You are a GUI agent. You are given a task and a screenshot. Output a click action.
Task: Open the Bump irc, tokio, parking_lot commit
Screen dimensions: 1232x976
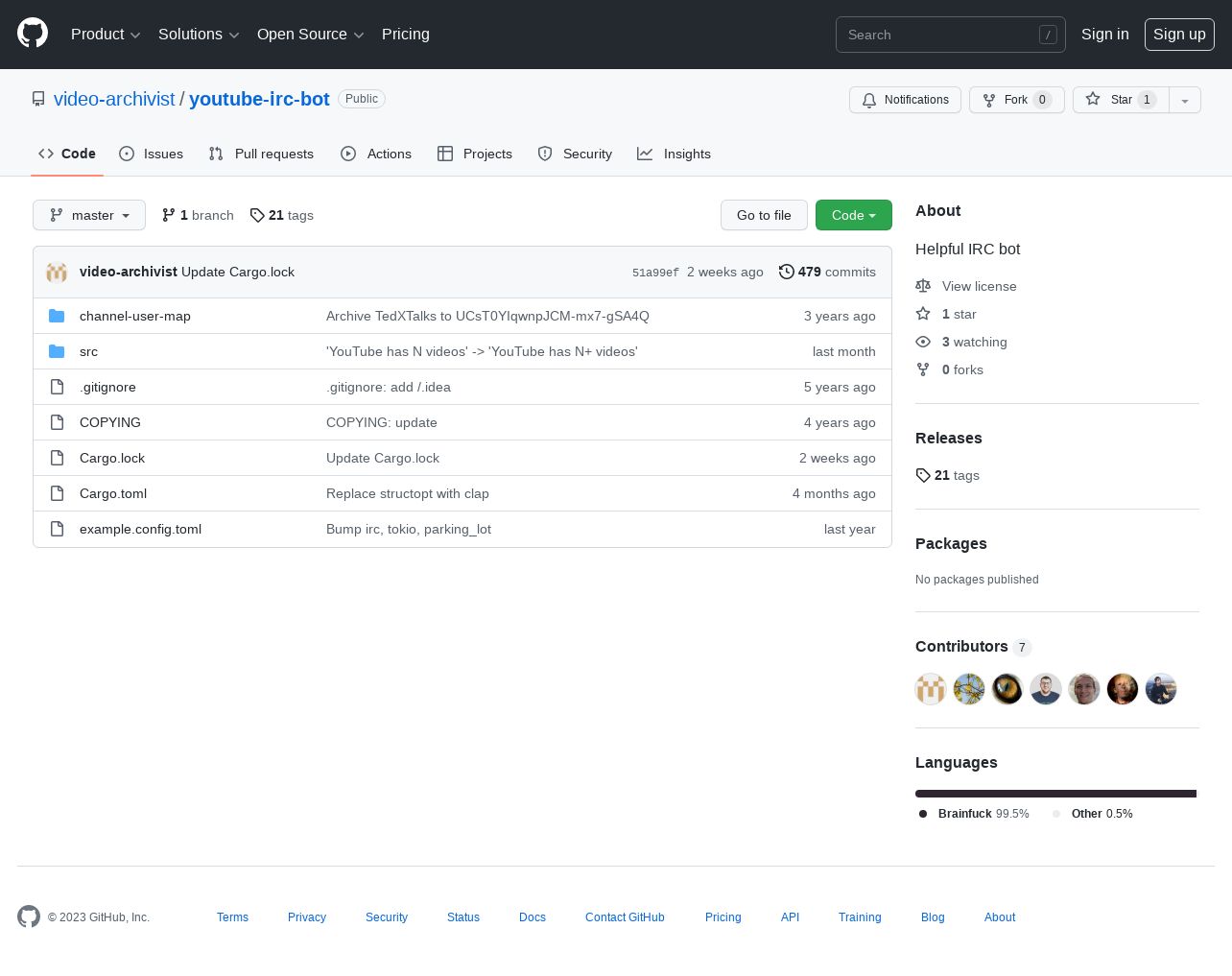coord(409,529)
